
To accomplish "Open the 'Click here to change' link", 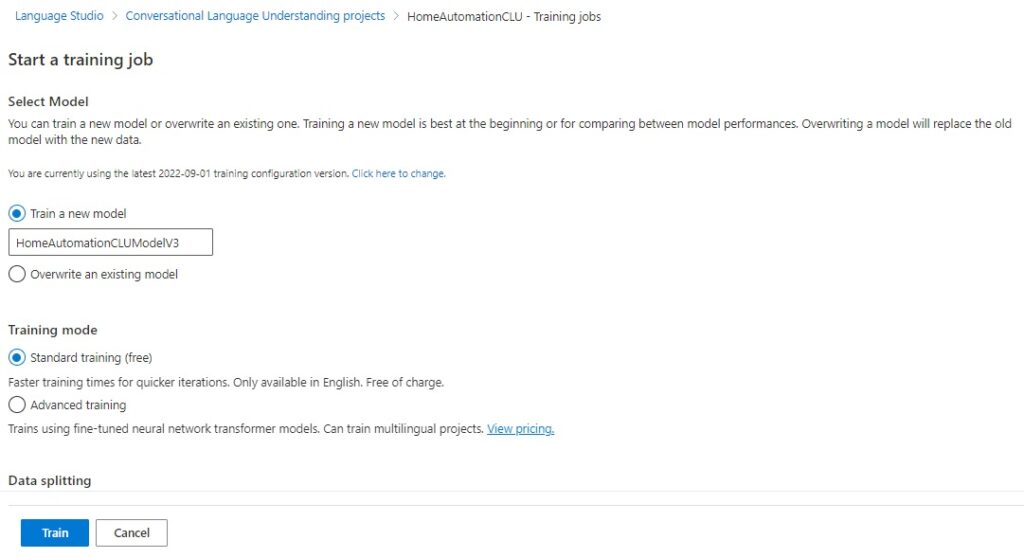I will (398, 174).
